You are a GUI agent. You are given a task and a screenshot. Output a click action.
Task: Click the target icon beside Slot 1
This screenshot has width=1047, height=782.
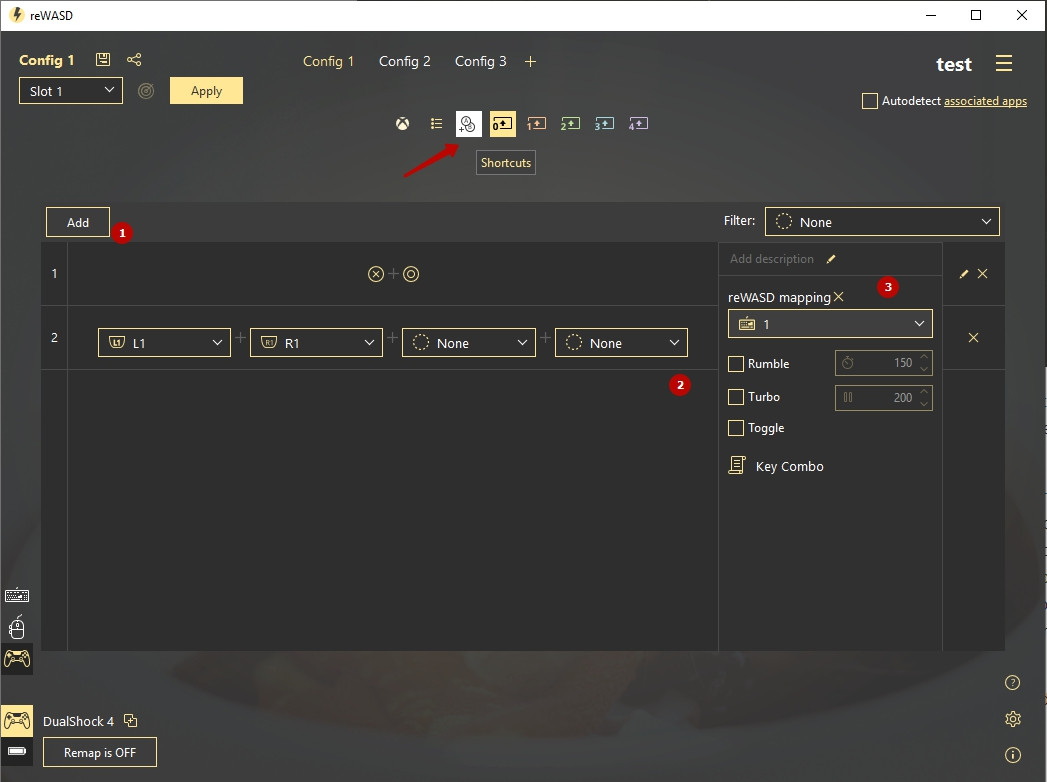tap(146, 91)
